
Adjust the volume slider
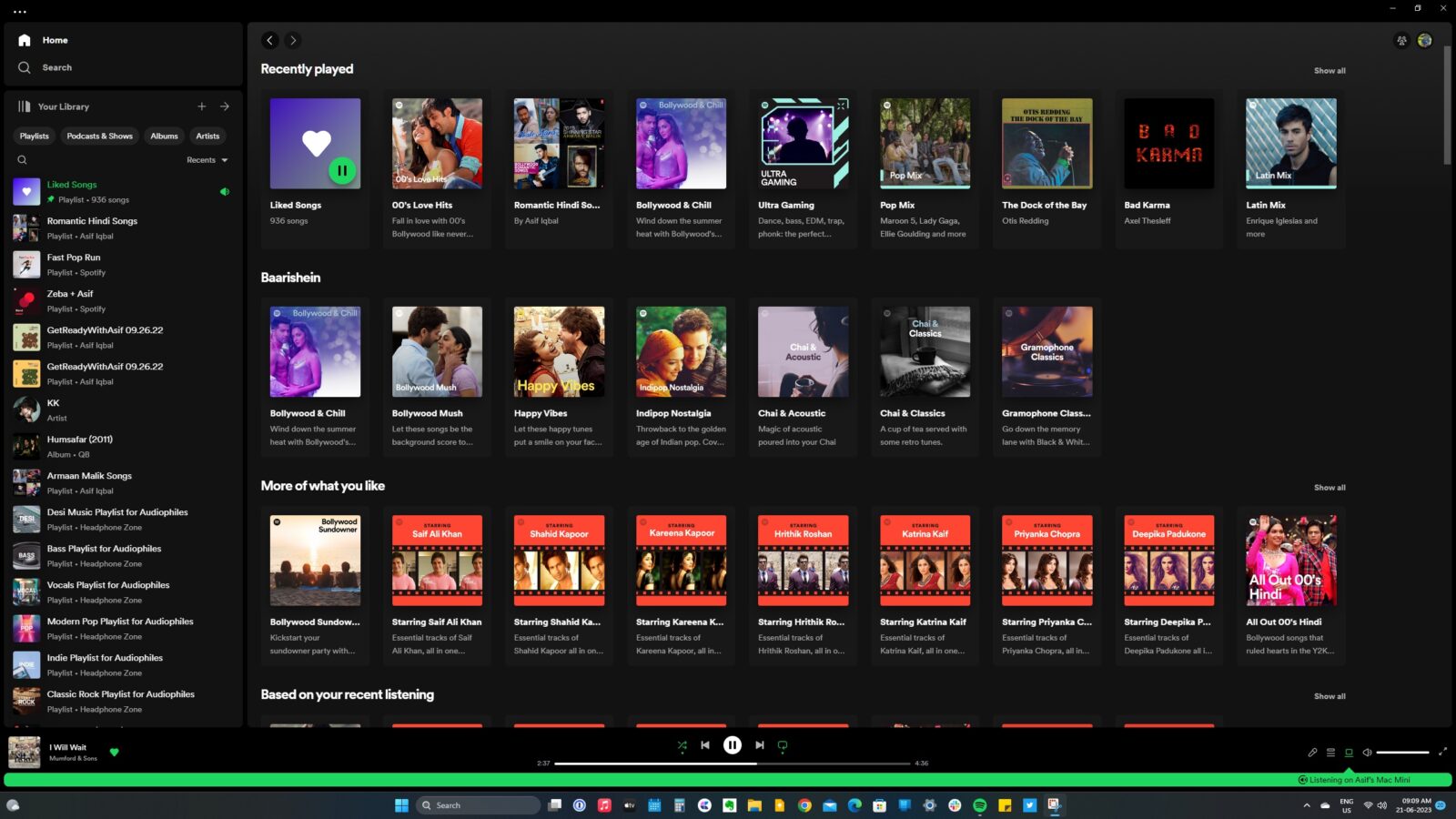click(x=1401, y=753)
